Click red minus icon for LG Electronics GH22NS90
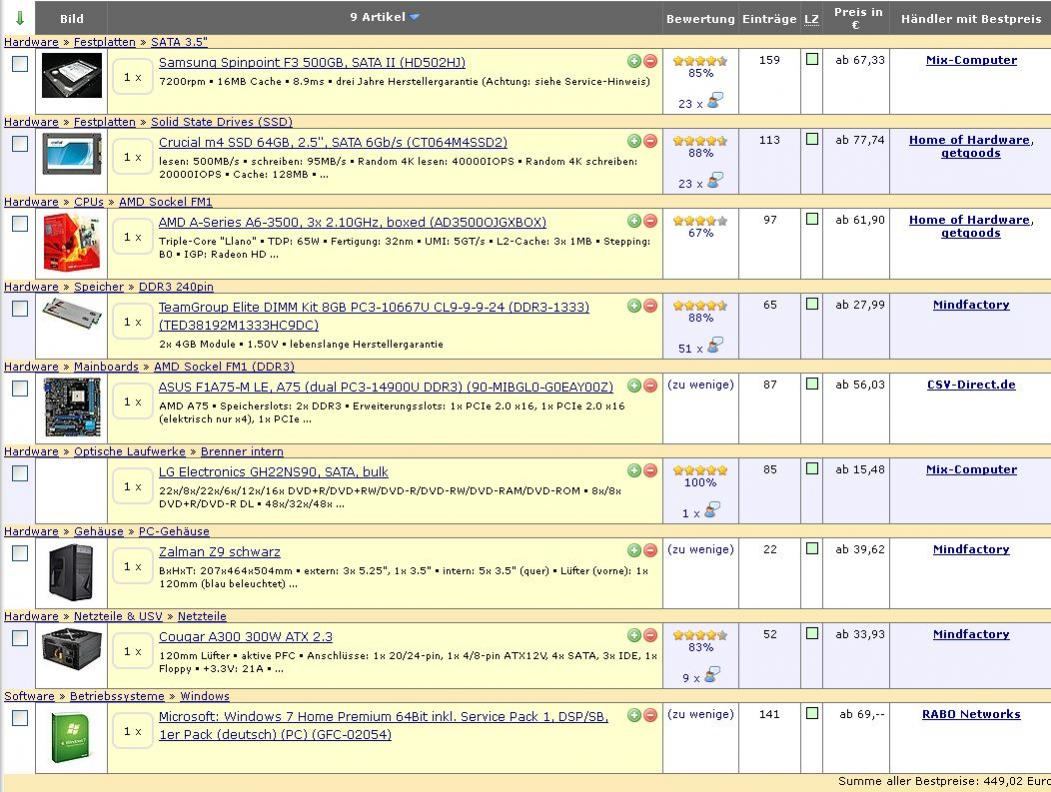The width and height of the screenshot is (1051, 792). pyautogui.click(x=650, y=471)
